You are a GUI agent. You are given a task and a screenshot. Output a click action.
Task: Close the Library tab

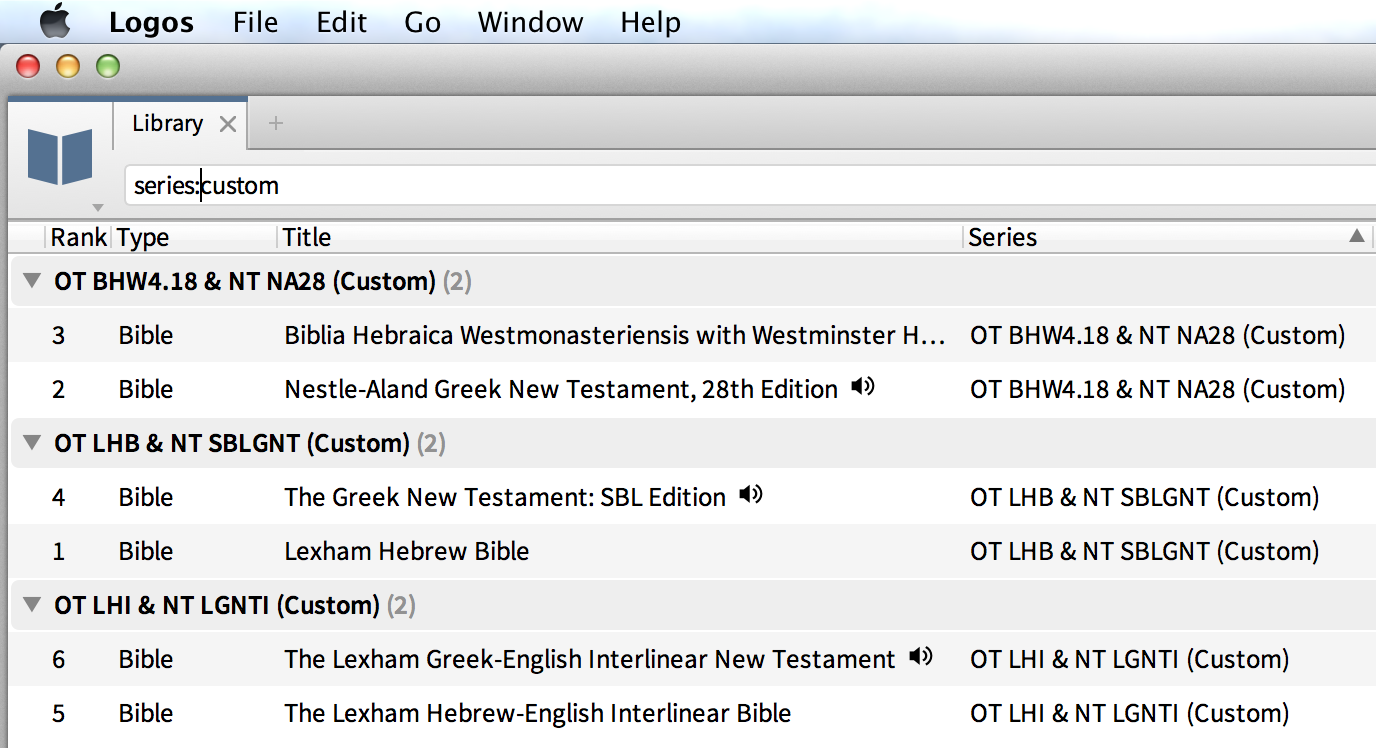228,124
